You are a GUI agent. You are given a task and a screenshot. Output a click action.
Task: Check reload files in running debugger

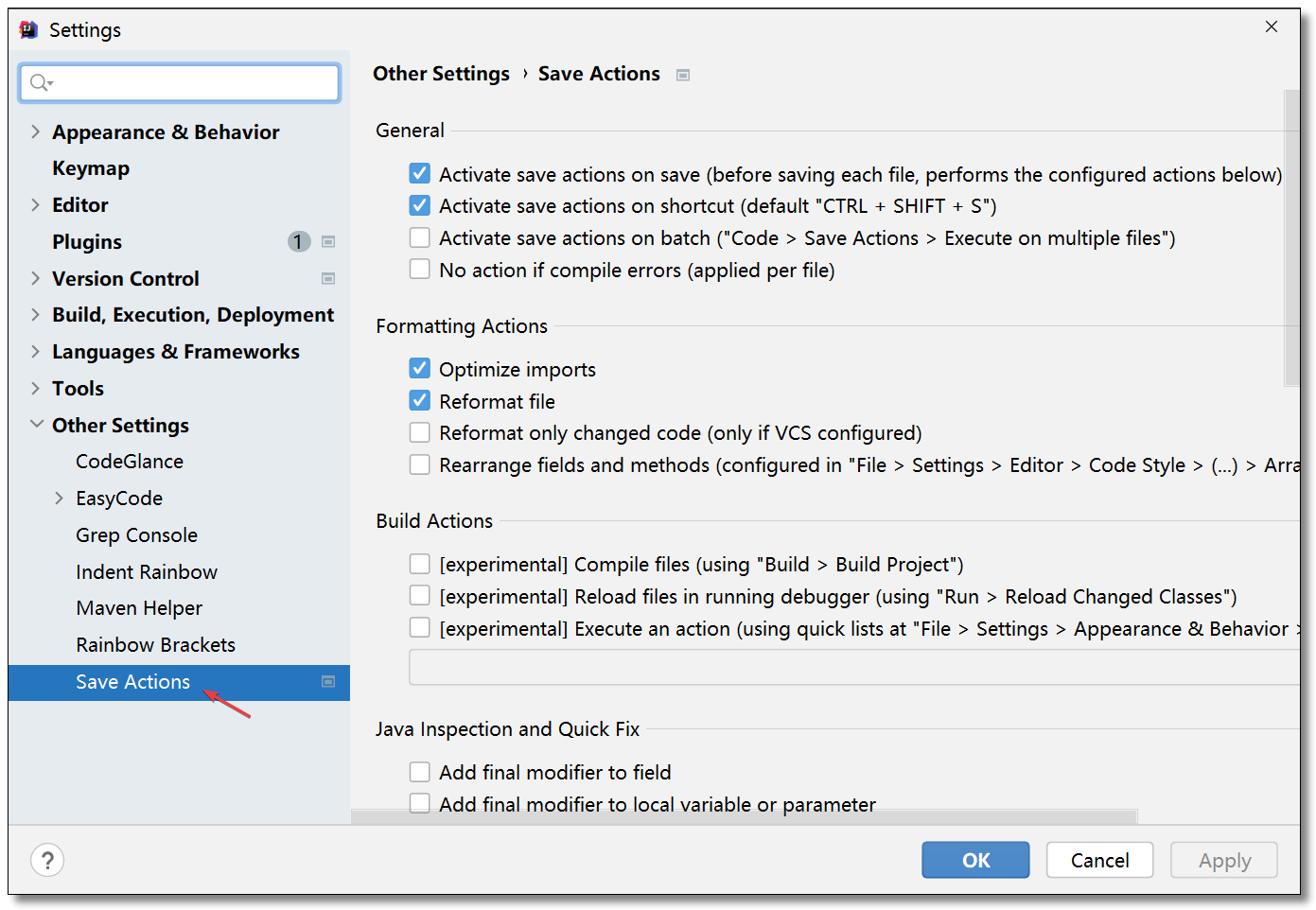click(x=420, y=596)
